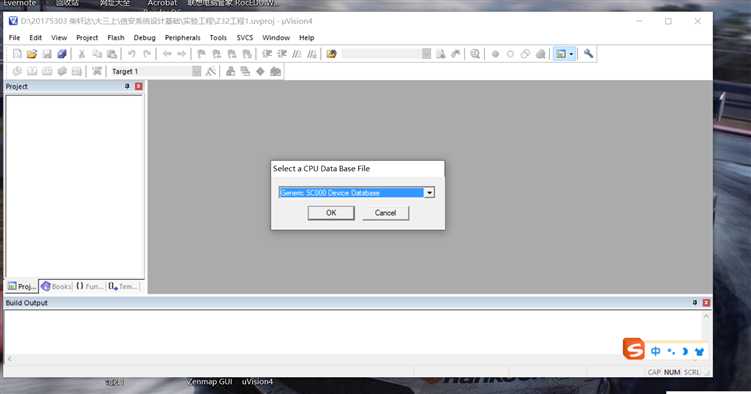Open the Window menu

(276, 37)
